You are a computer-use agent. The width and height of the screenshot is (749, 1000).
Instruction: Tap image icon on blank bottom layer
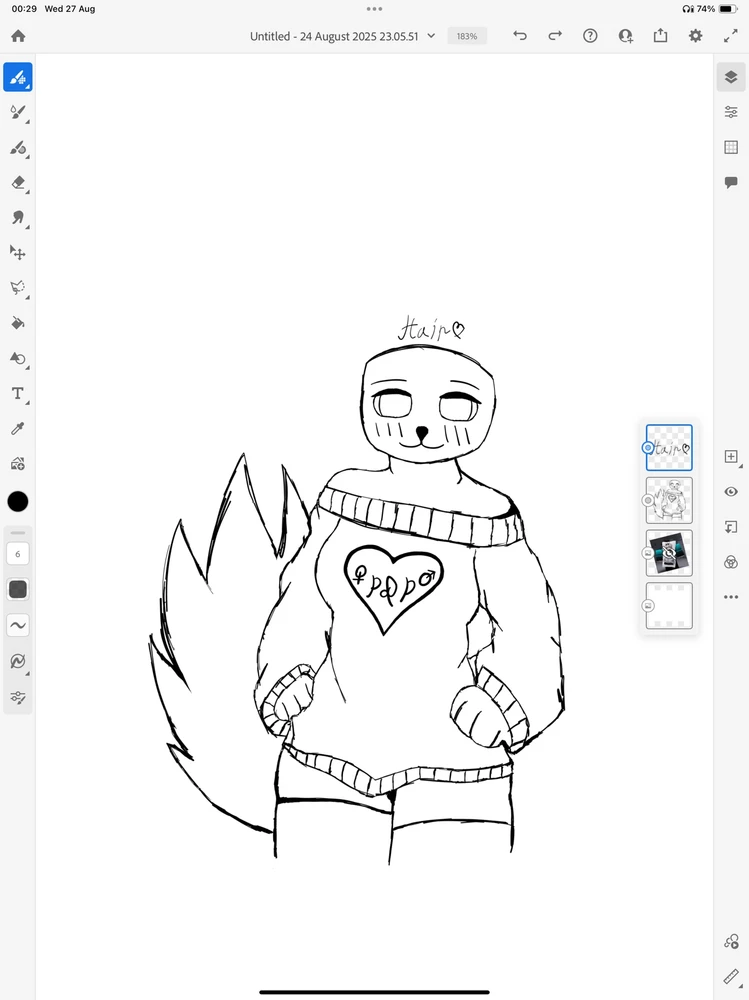pyautogui.click(x=648, y=606)
